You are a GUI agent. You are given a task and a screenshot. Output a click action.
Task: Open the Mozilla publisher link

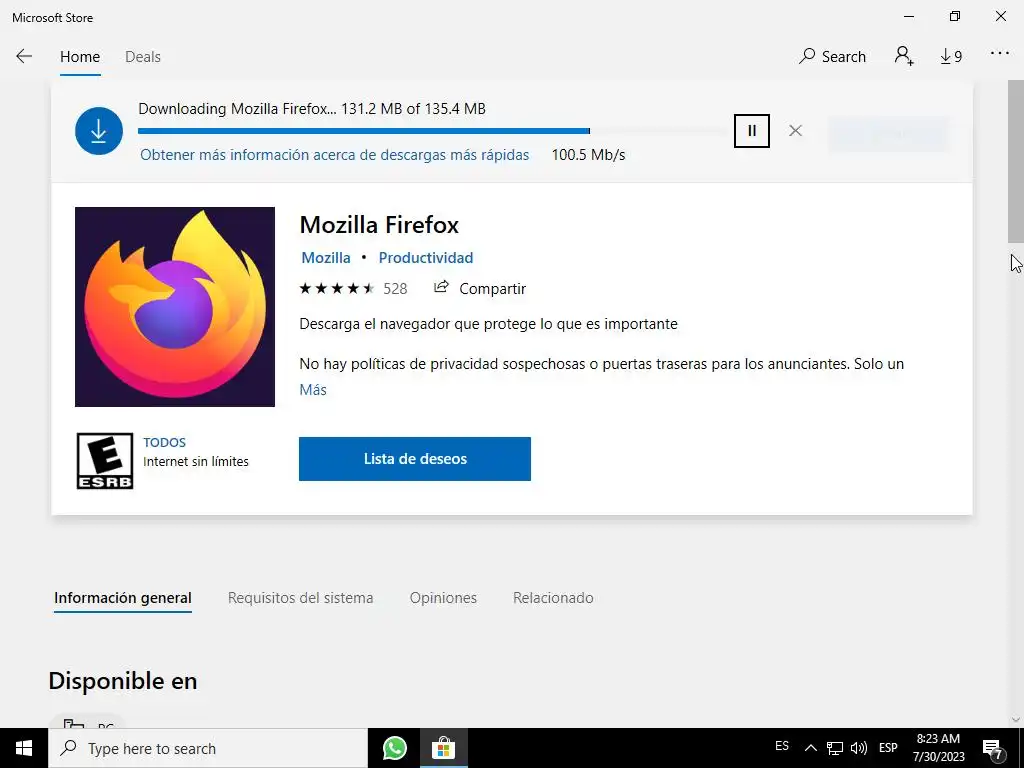click(326, 257)
